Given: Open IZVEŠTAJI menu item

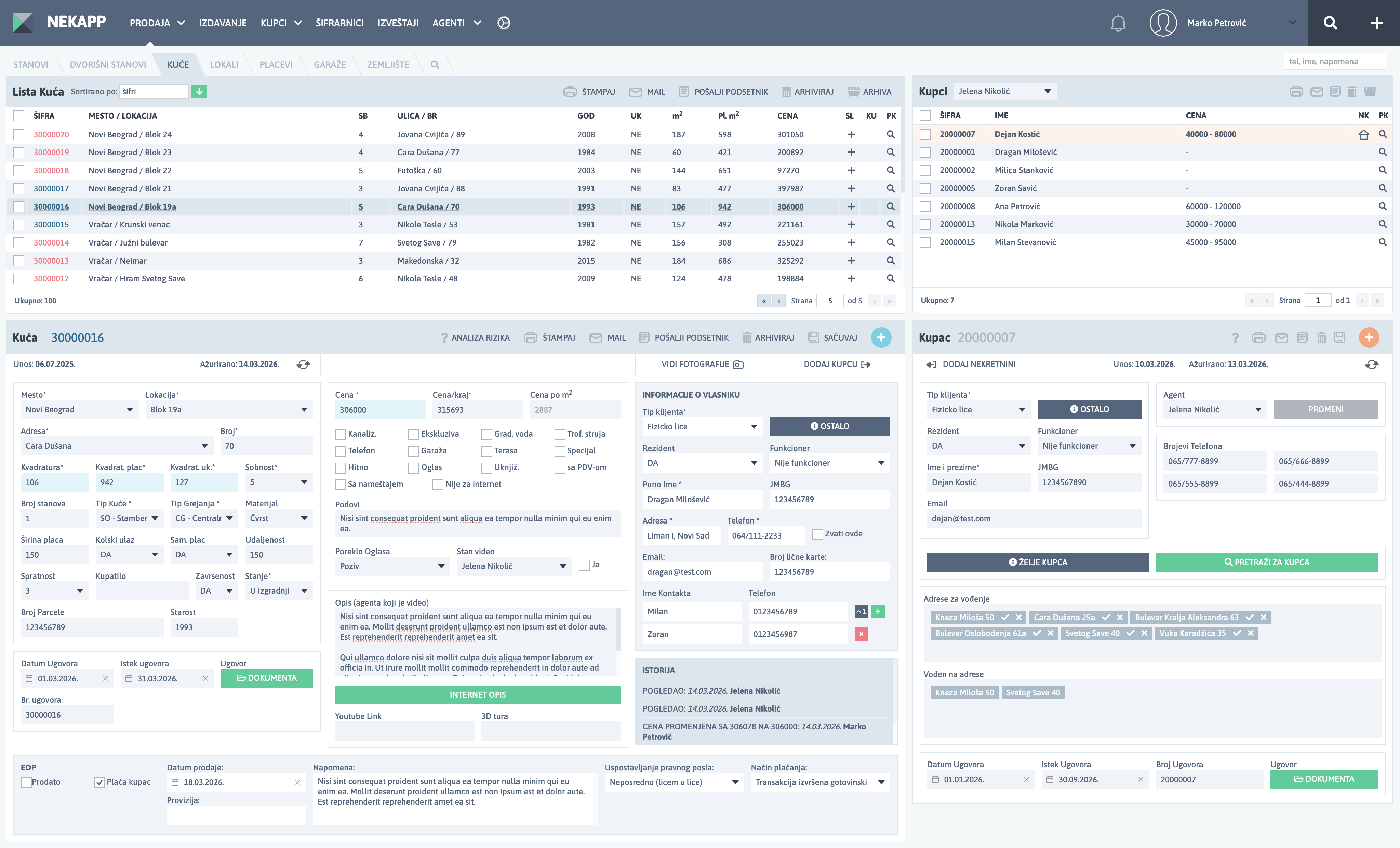Looking at the screenshot, I should click(x=398, y=23).
